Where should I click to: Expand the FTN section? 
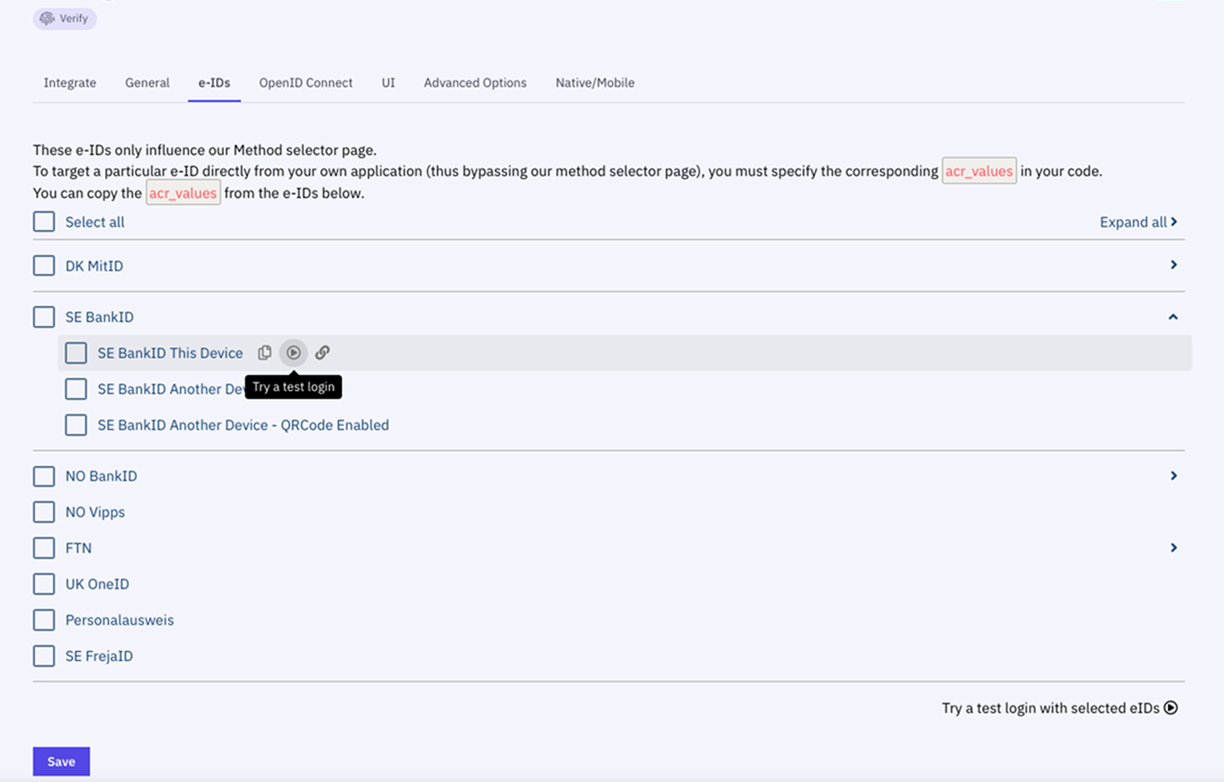1173,547
